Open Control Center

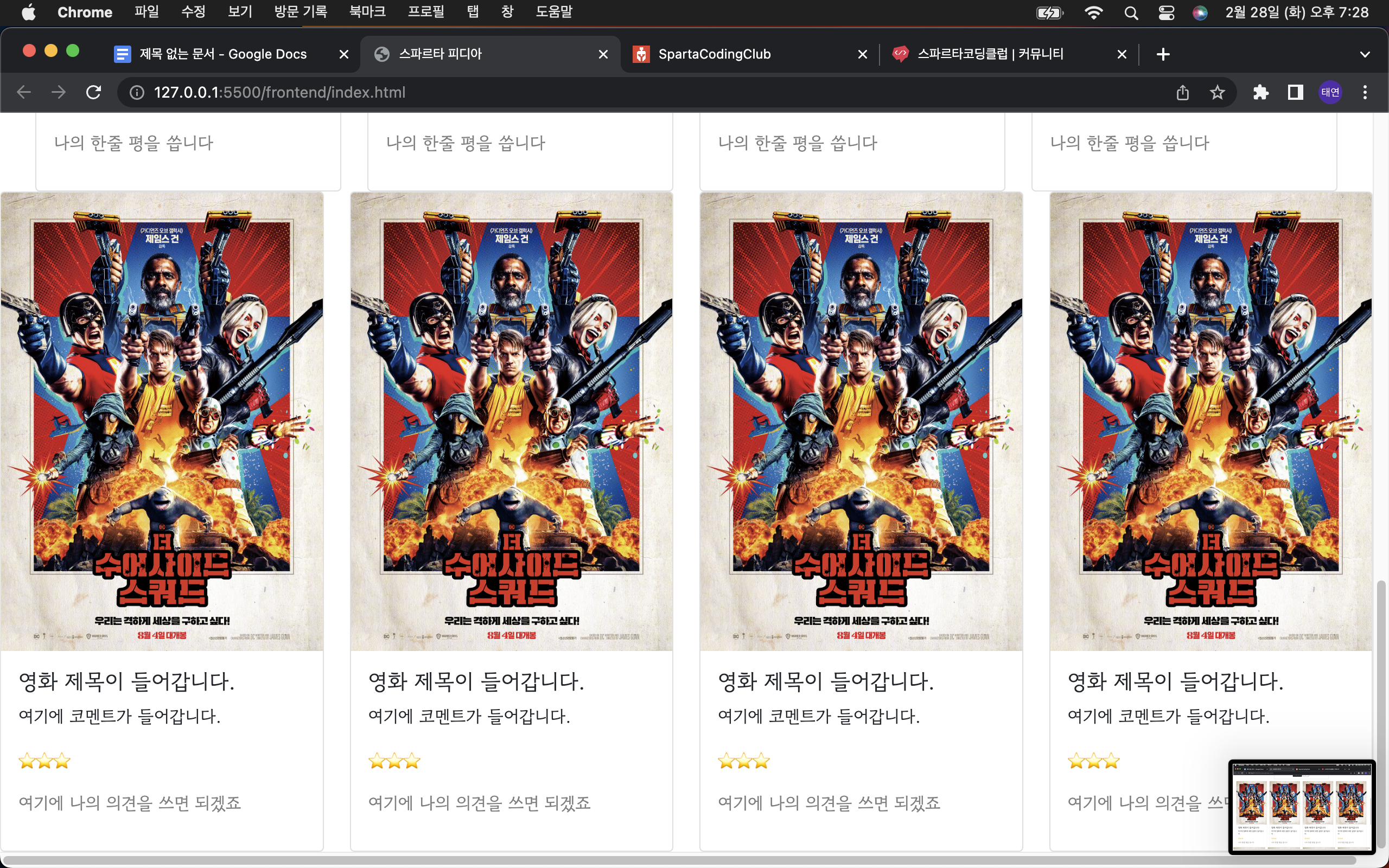[1165, 12]
